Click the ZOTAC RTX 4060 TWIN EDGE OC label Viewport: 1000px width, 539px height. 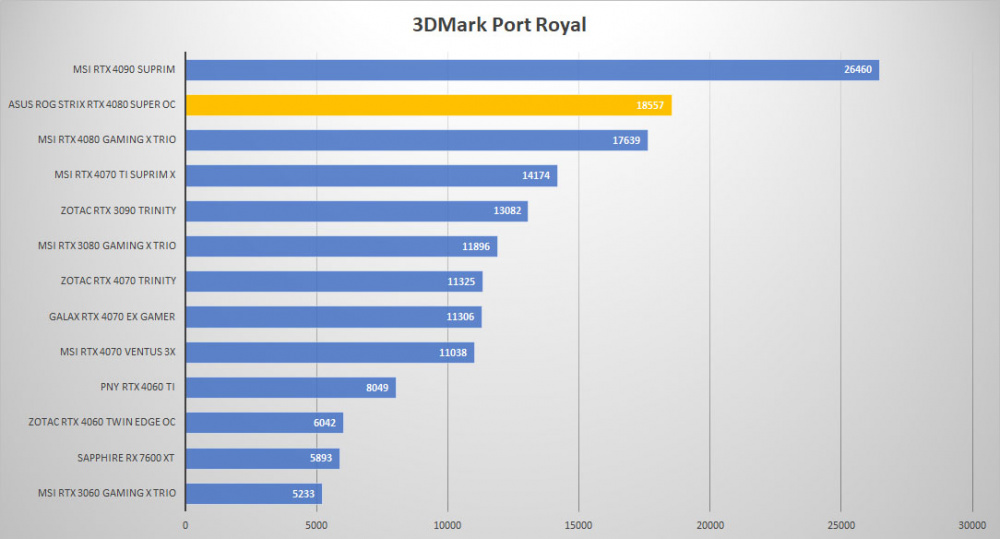coord(102,422)
